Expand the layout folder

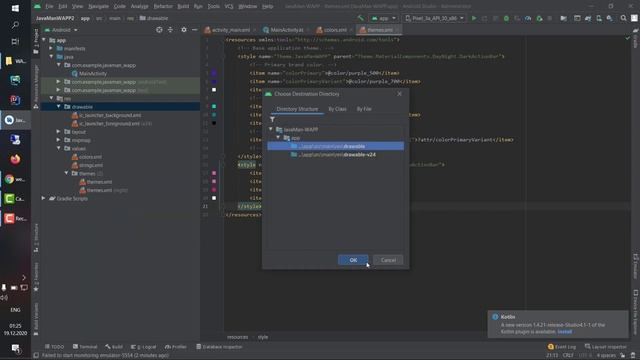pyautogui.click(x=59, y=131)
